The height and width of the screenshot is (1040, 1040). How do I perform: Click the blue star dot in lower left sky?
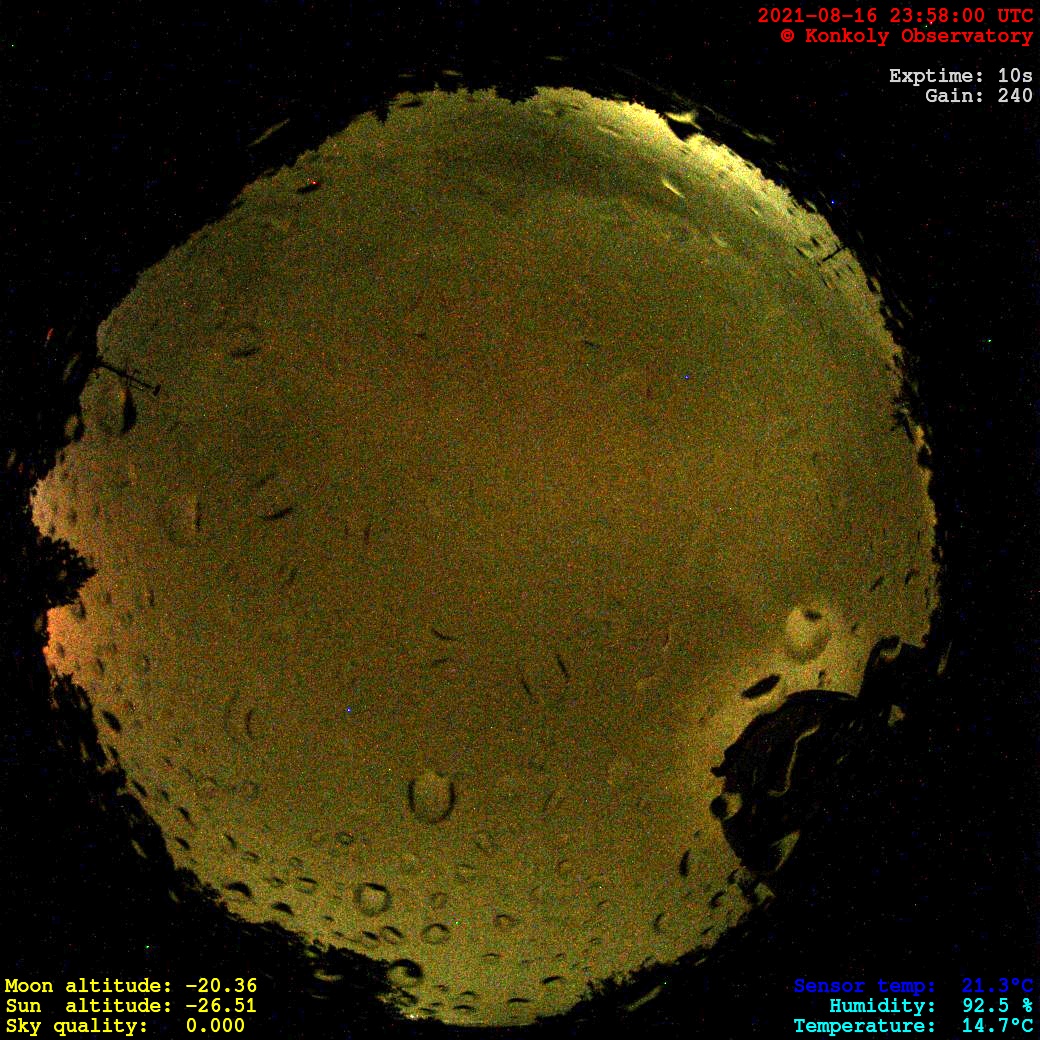point(348,710)
